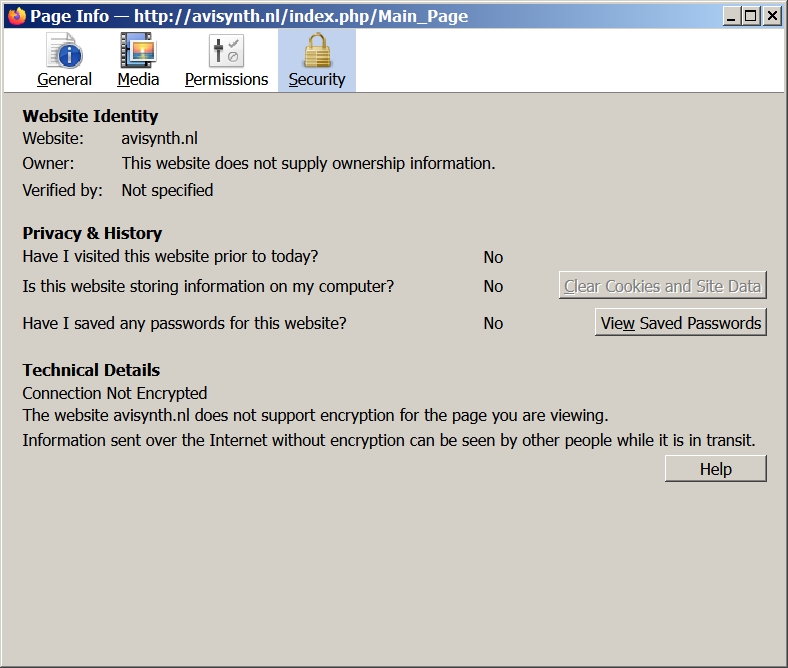The image size is (788, 668).
Task: Close the Page Info window
Action: click(x=771, y=16)
